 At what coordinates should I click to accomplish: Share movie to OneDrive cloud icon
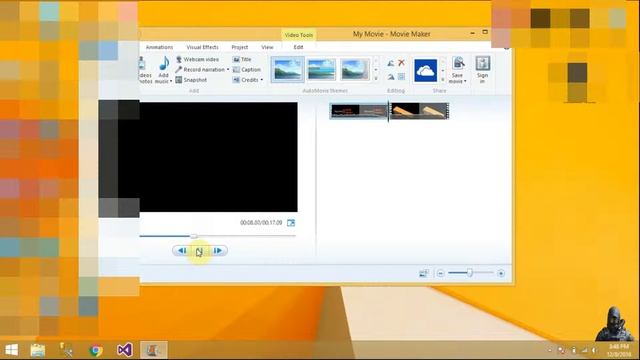click(425, 71)
